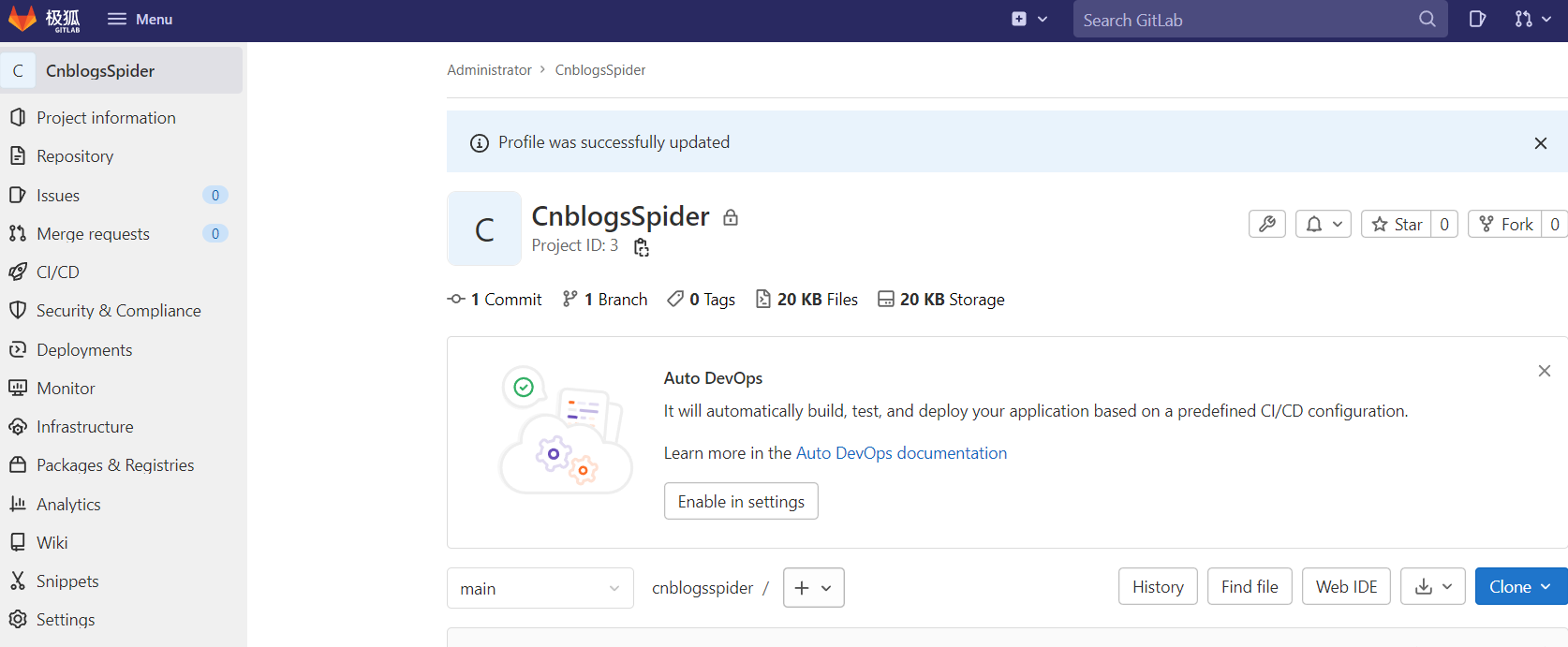Click the Security & Compliance shield icon
The width and height of the screenshot is (1568, 647).
point(17,311)
